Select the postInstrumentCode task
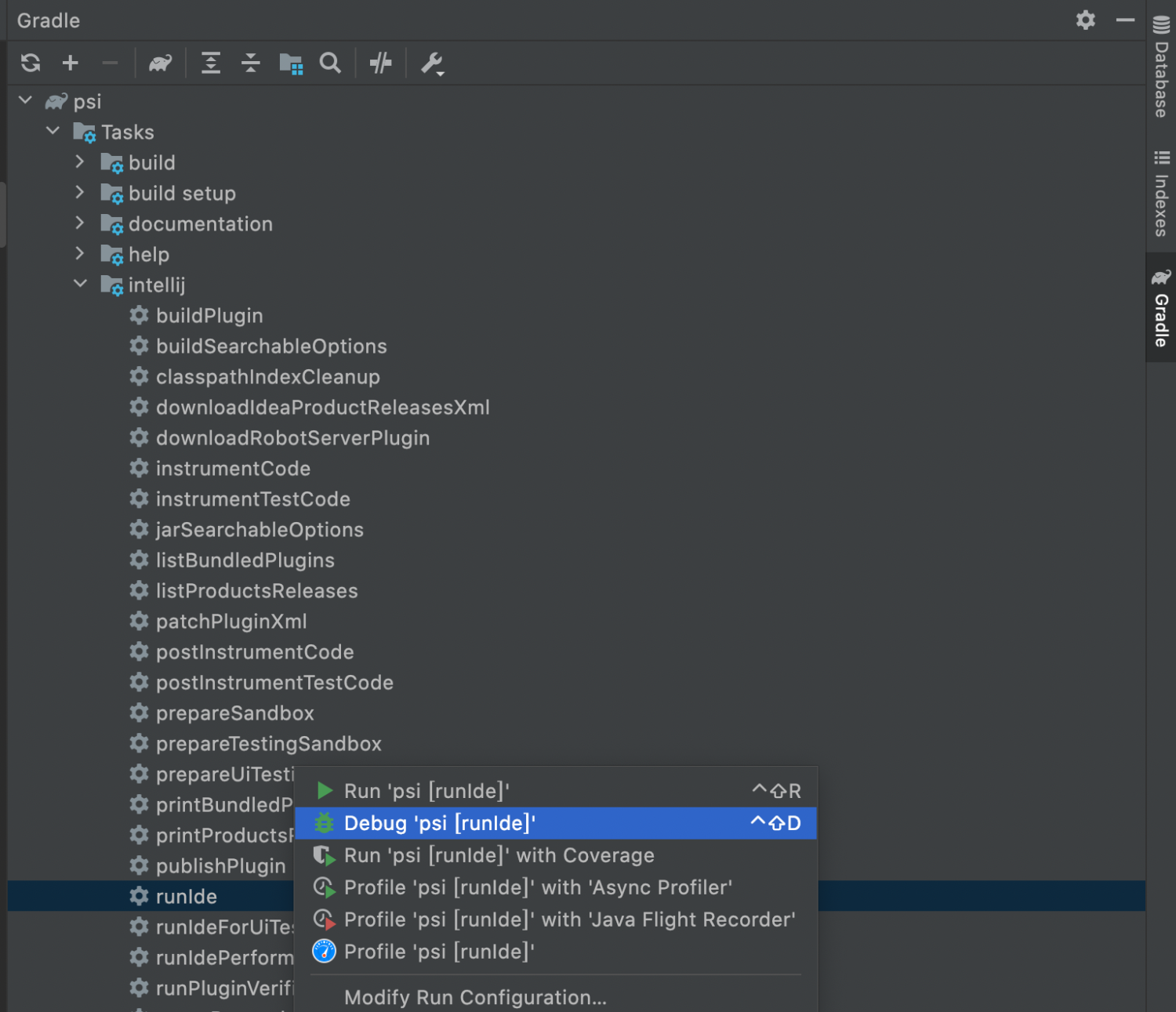Image resolution: width=1176 pixels, height=1012 pixels. pos(255,652)
